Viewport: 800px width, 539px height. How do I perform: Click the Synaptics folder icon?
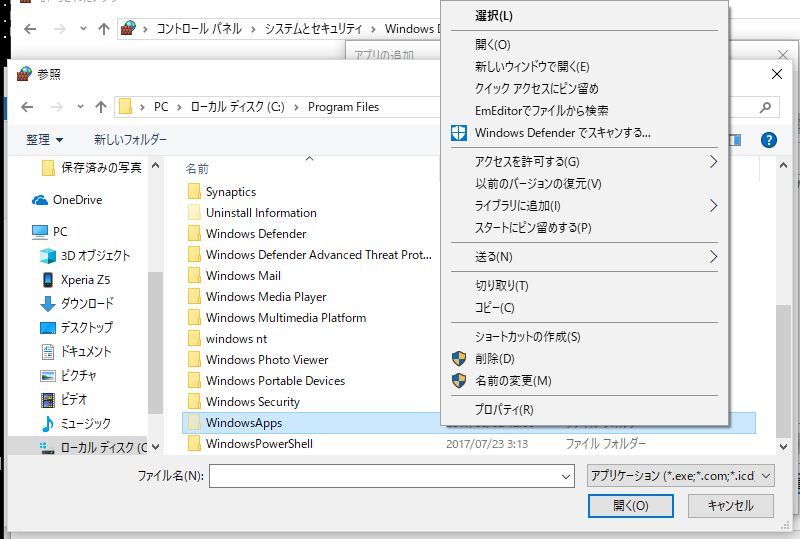coord(194,191)
